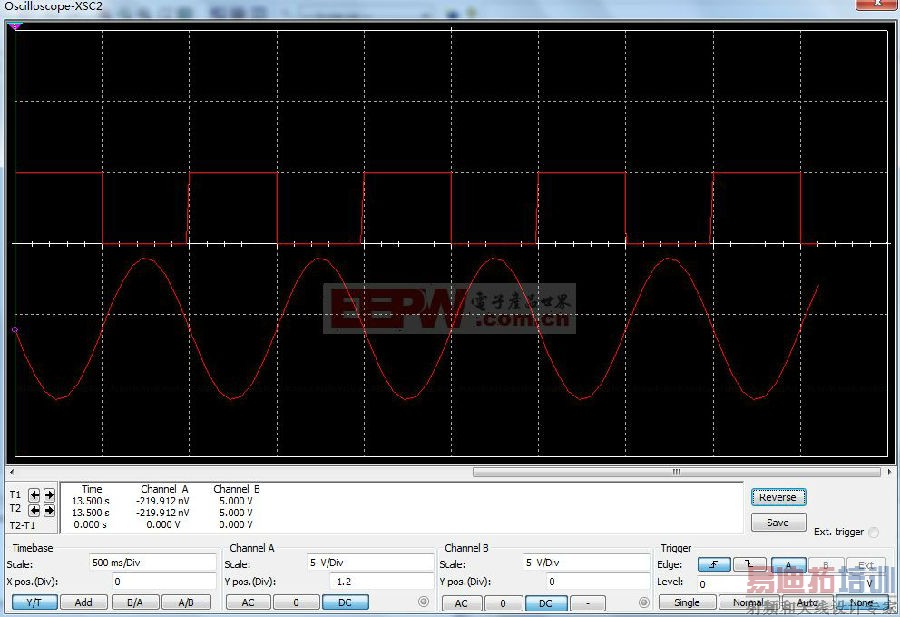Viewport: 900px width, 617px height.
Task: Click the Timebase Scale field
Action: [x=152, y=563]
